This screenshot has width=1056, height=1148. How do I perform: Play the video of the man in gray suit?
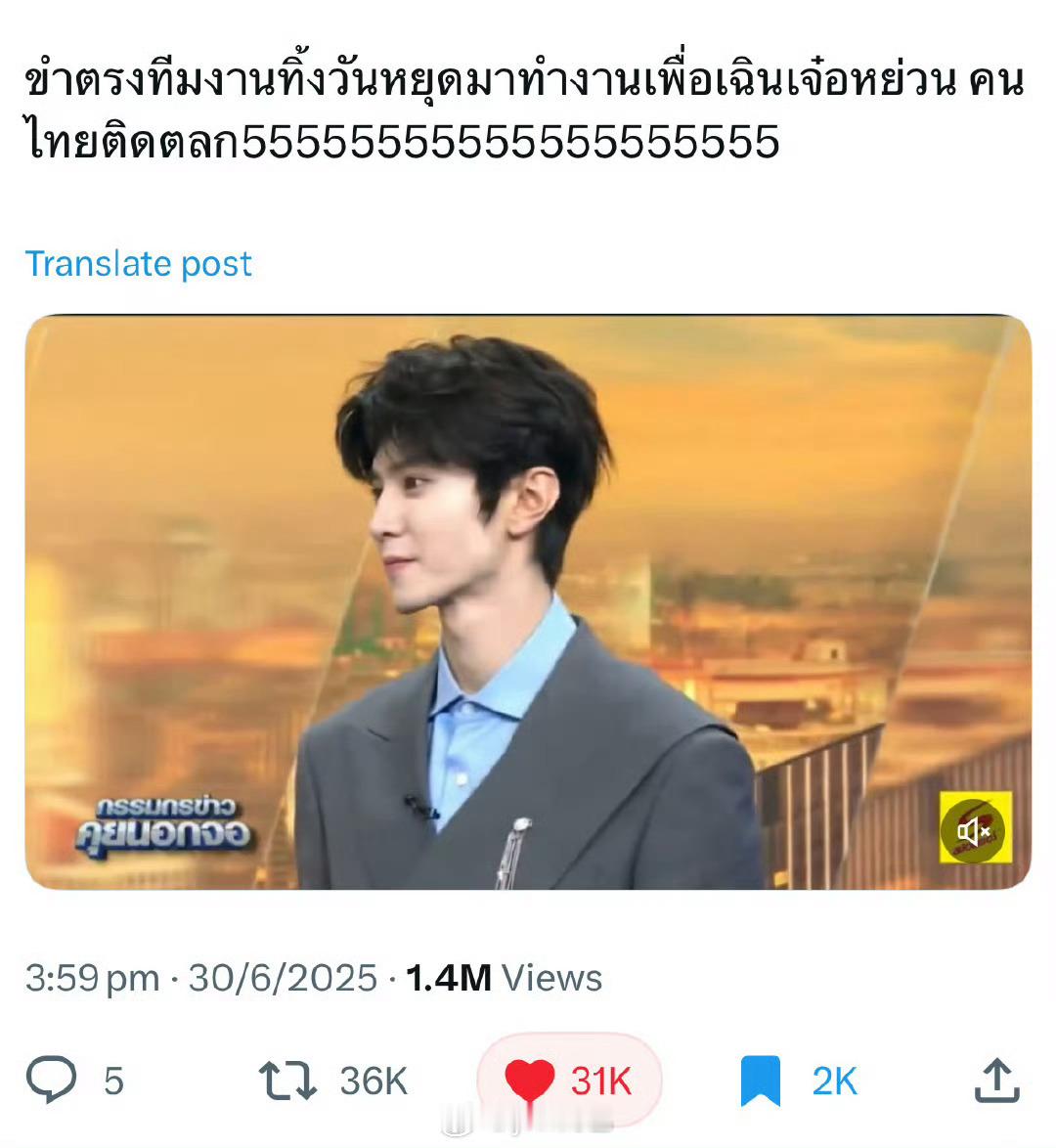pyautogui.click(x=528, y=601)
